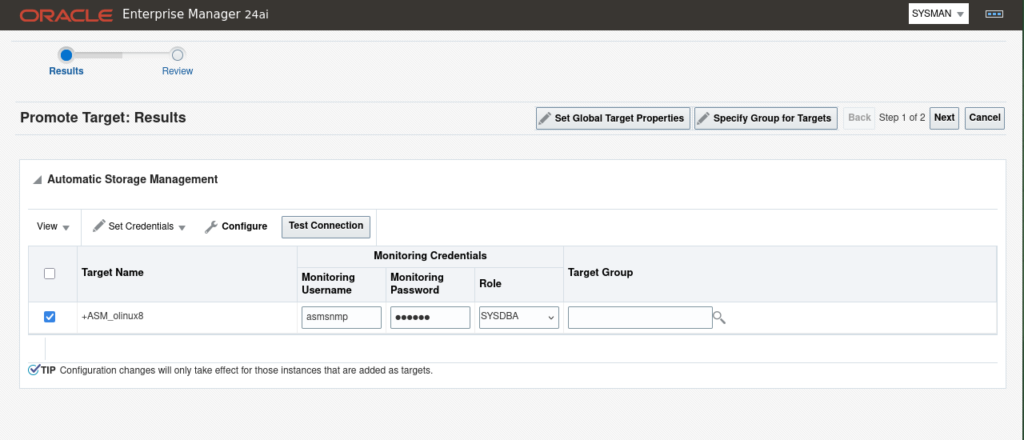Click Set Global Target Properties button
The image size is (1024, 440).
(x=613, y=118)
